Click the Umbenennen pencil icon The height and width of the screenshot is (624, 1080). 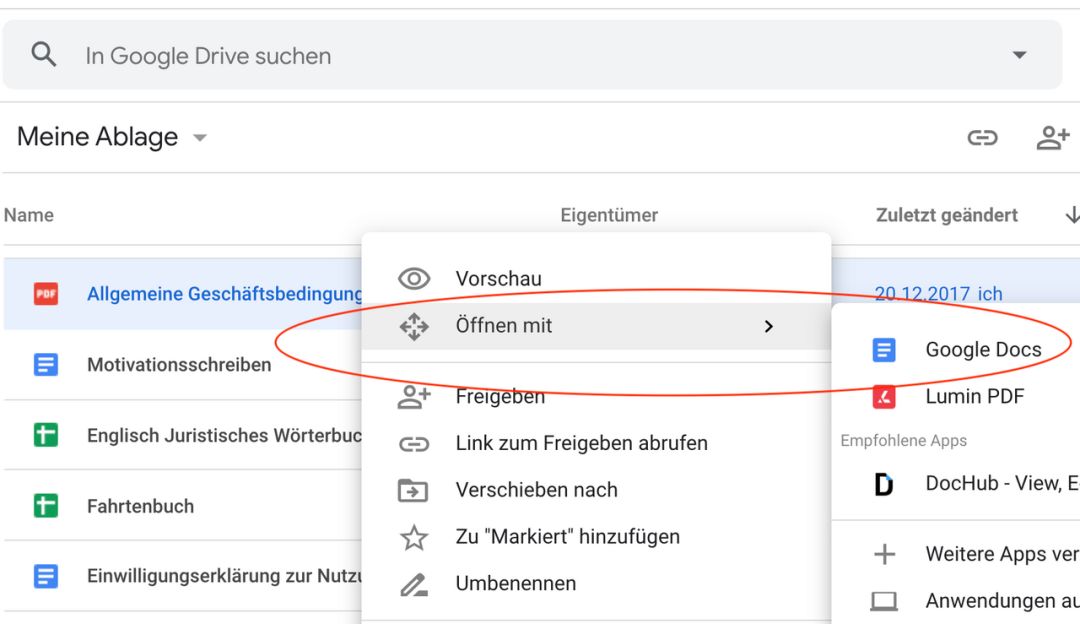pyautogui.click(x=414, y=584)
